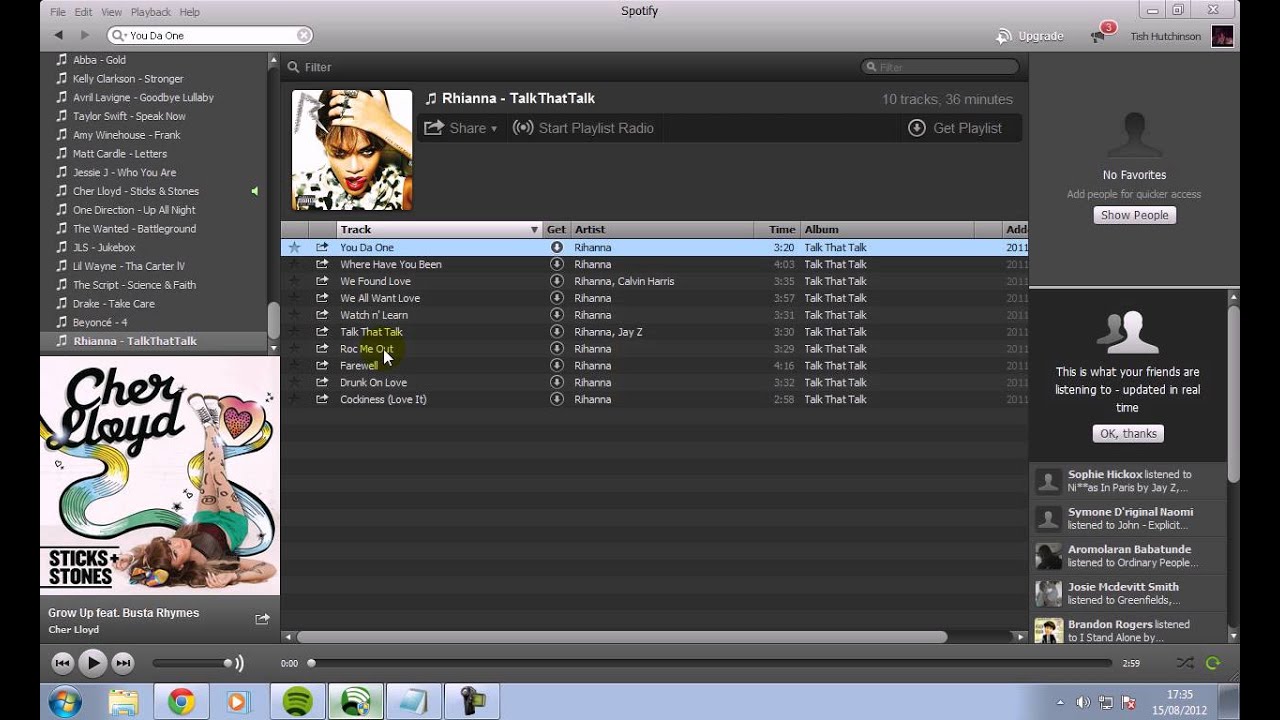The image size is (1280, 720).
Task: Open Chrome from the taskbar
Action: 181,702
